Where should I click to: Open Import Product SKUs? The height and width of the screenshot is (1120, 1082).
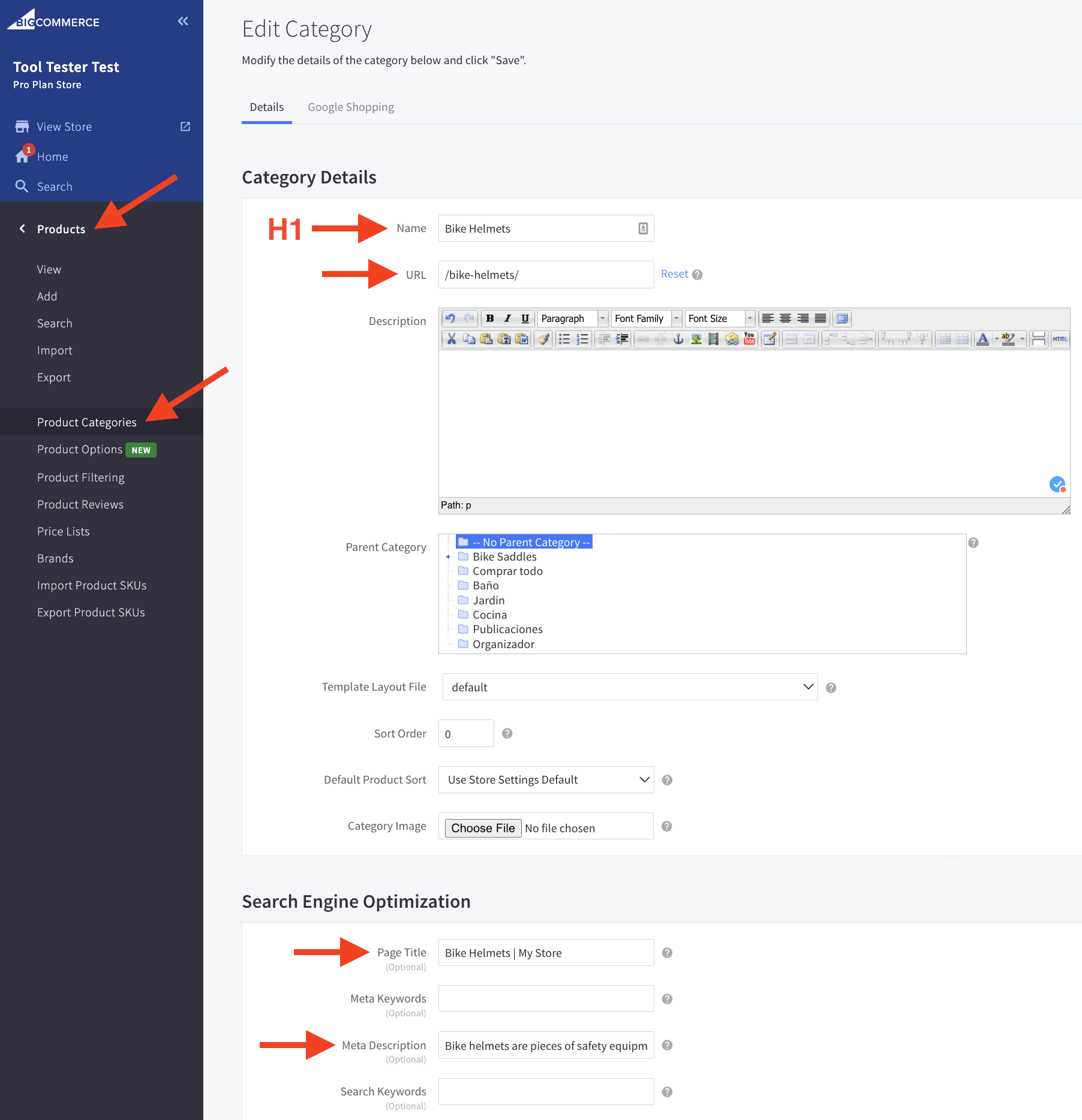[92, 585]
